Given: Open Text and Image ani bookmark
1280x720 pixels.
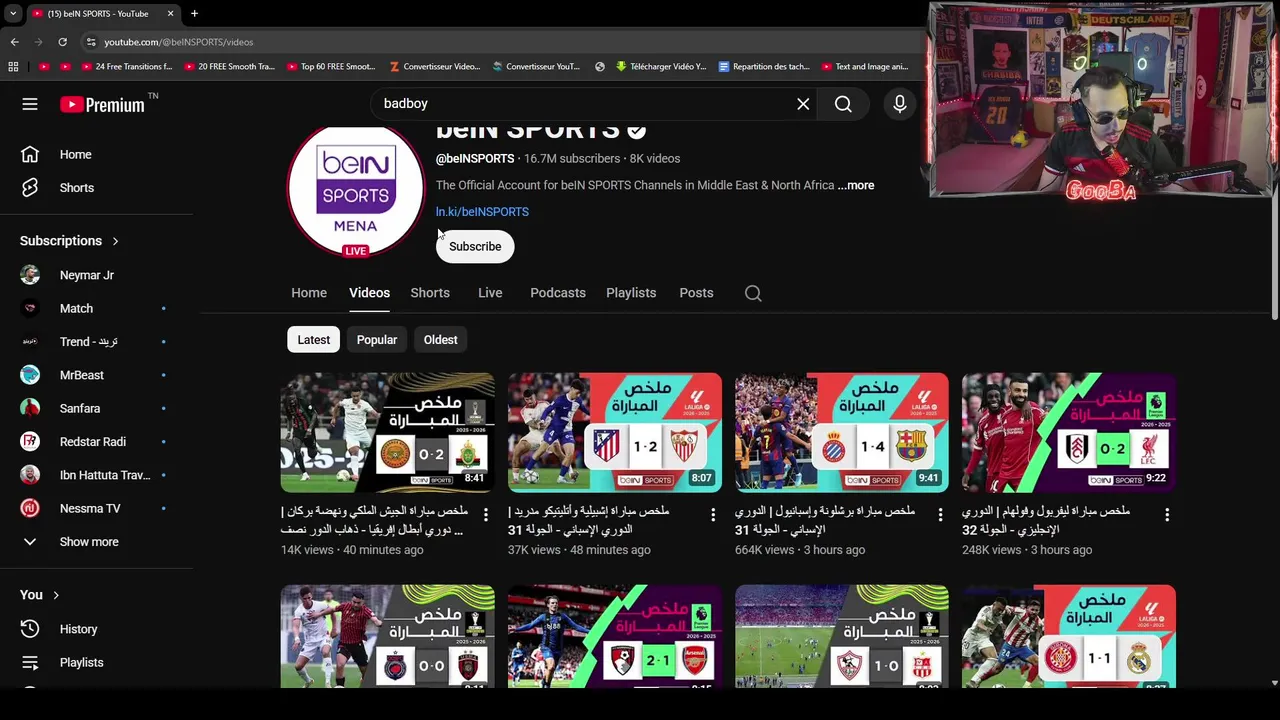Looking at the screenshot, I should pos(865,67).
